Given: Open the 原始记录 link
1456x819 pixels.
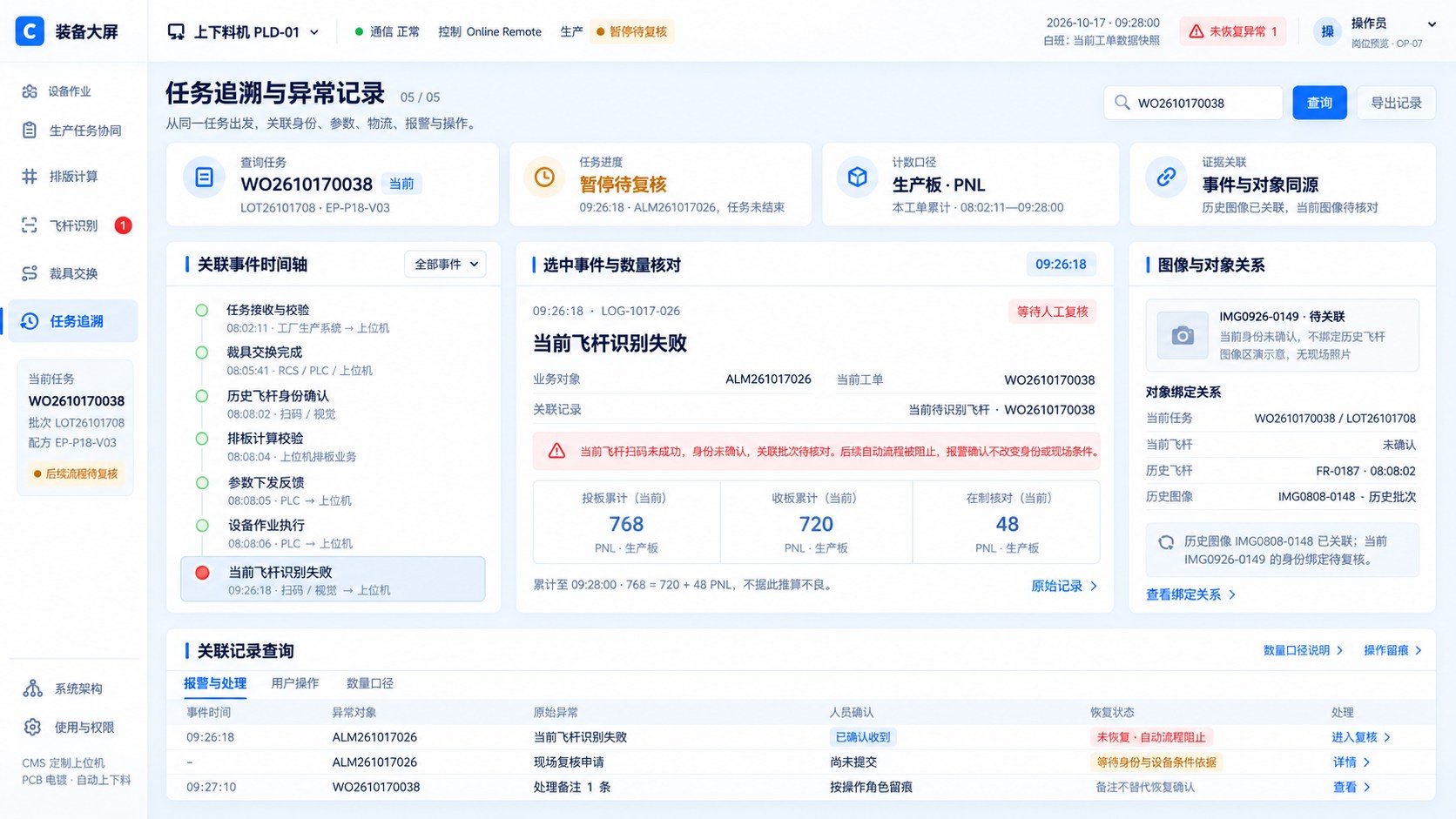Looking at the screenshot, I should [1064, 586].
